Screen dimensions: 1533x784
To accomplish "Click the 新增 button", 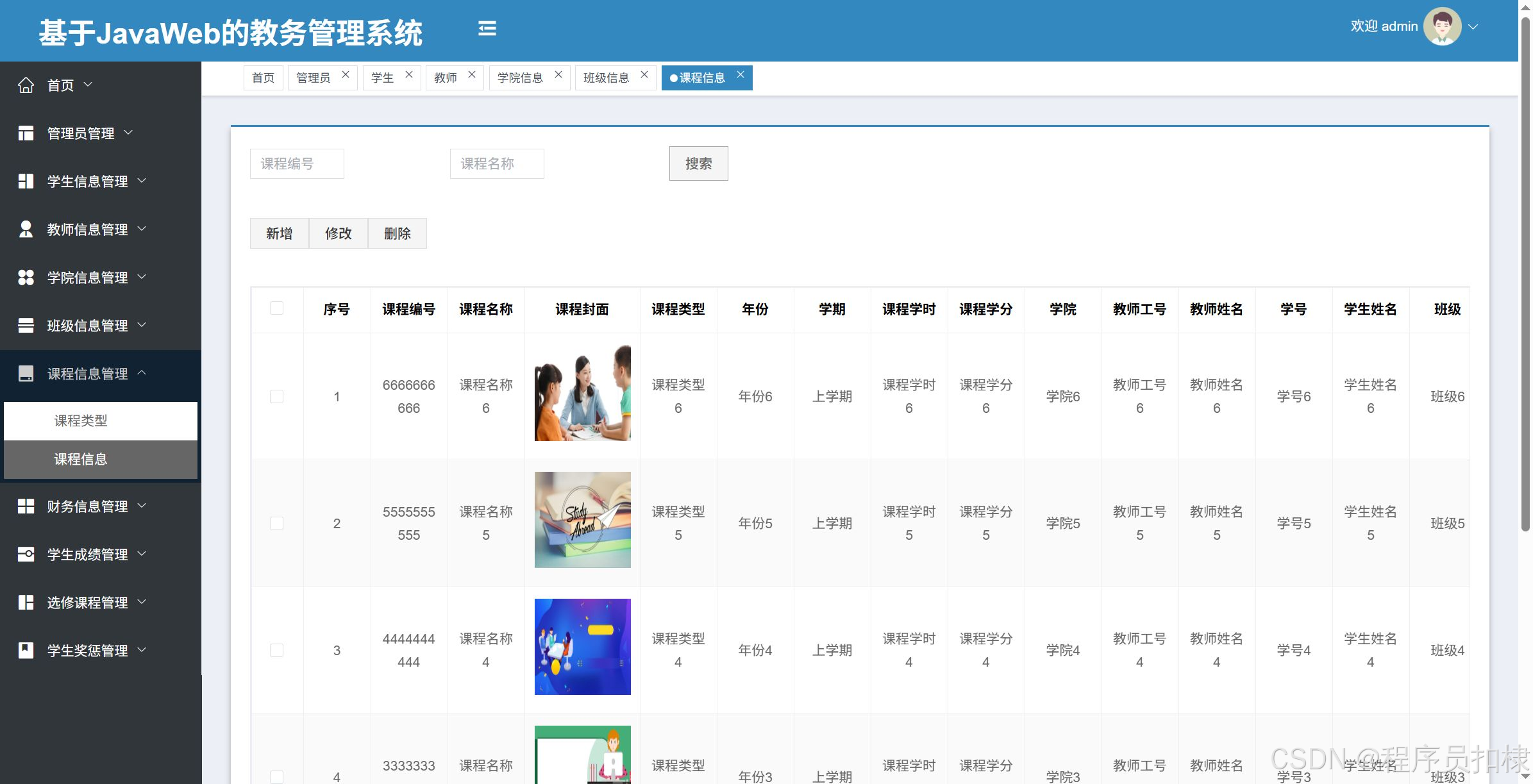I will click(279, 233).
